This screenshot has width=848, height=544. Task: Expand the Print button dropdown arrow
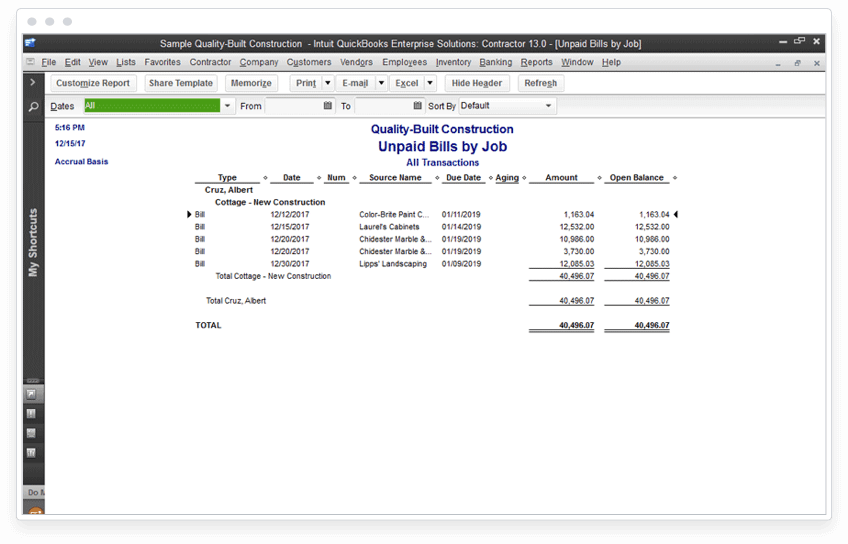pos(328,83)
